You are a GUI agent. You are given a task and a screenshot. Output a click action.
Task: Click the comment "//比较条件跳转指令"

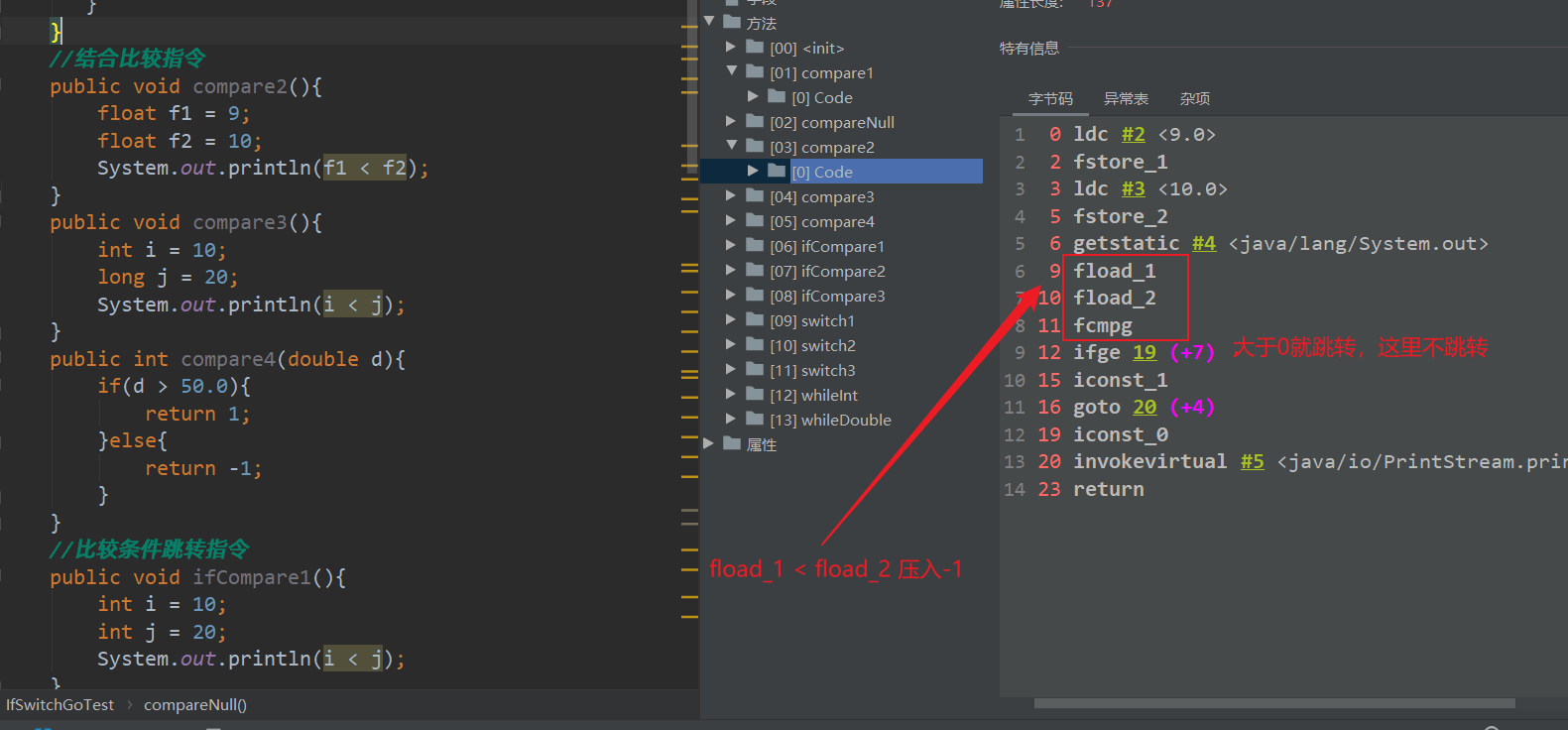(150, 549)
